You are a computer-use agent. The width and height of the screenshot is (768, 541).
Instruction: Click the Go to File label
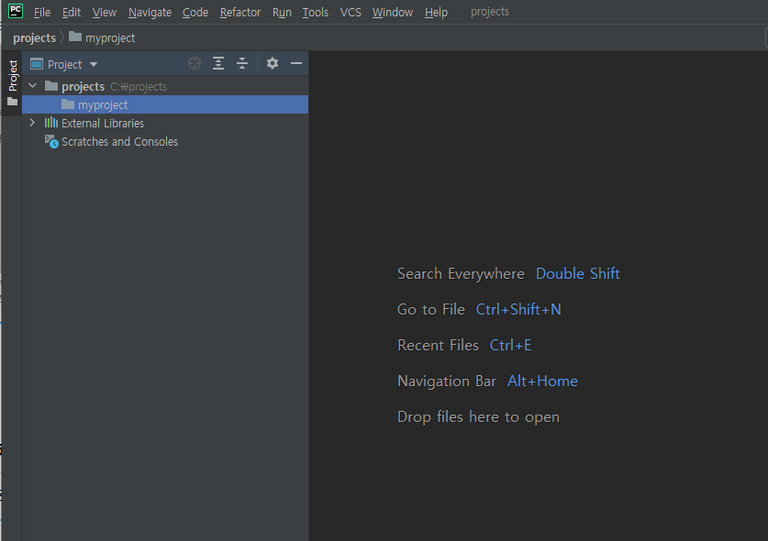431,309
